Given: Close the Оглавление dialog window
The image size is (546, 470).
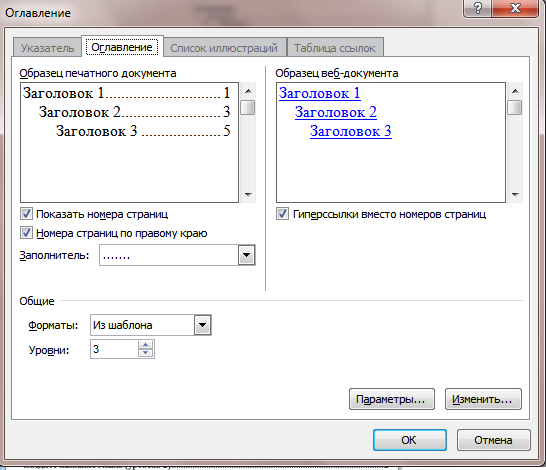Looking at the screenshot, I should click(x=515, y=8).
